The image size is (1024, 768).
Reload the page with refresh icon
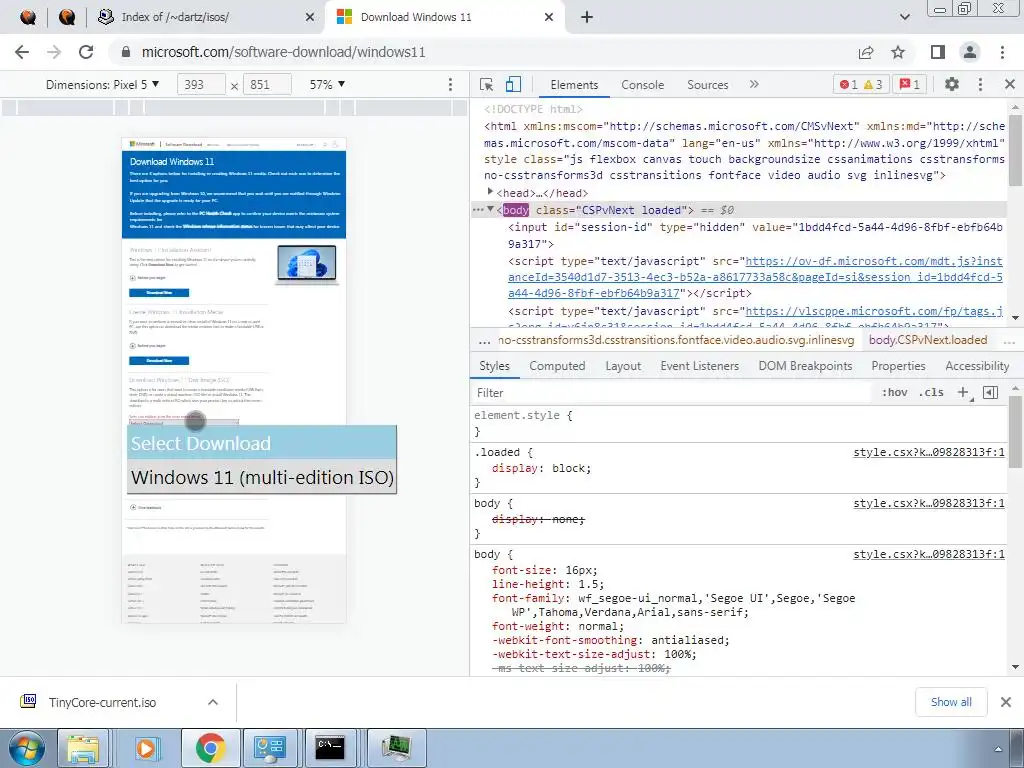tap(86, 52)
